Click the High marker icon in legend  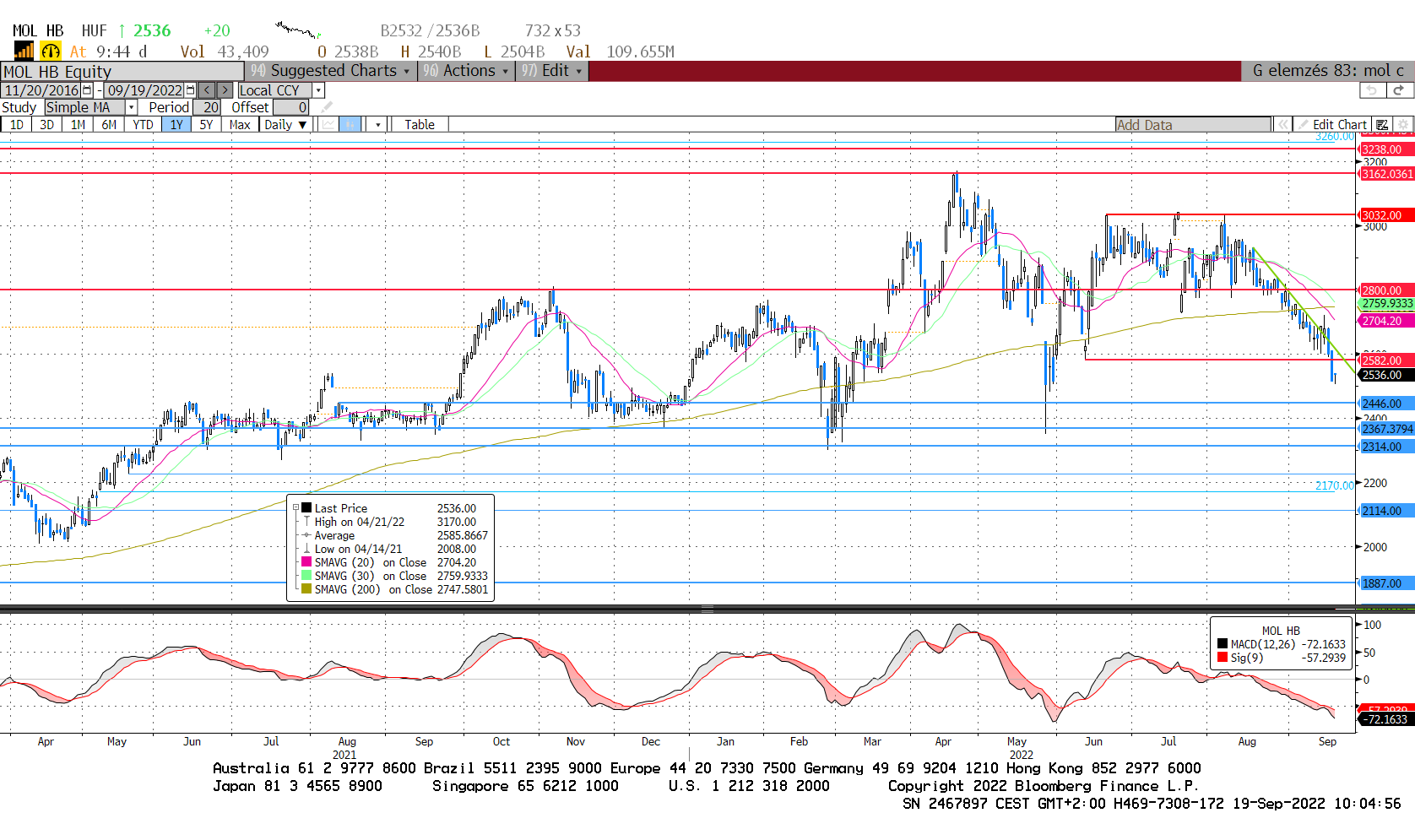[306, 522]
